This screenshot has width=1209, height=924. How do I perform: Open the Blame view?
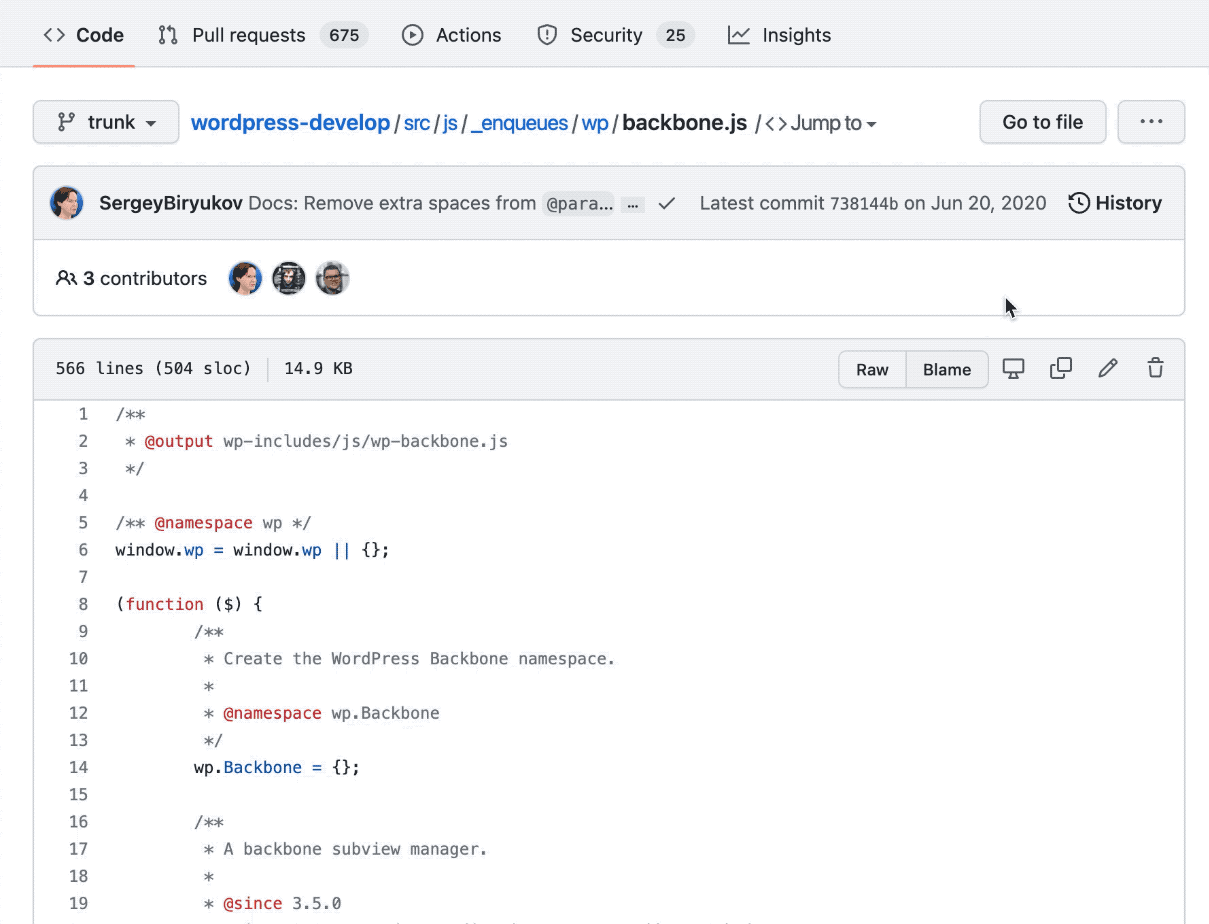(x=947, y=369)
